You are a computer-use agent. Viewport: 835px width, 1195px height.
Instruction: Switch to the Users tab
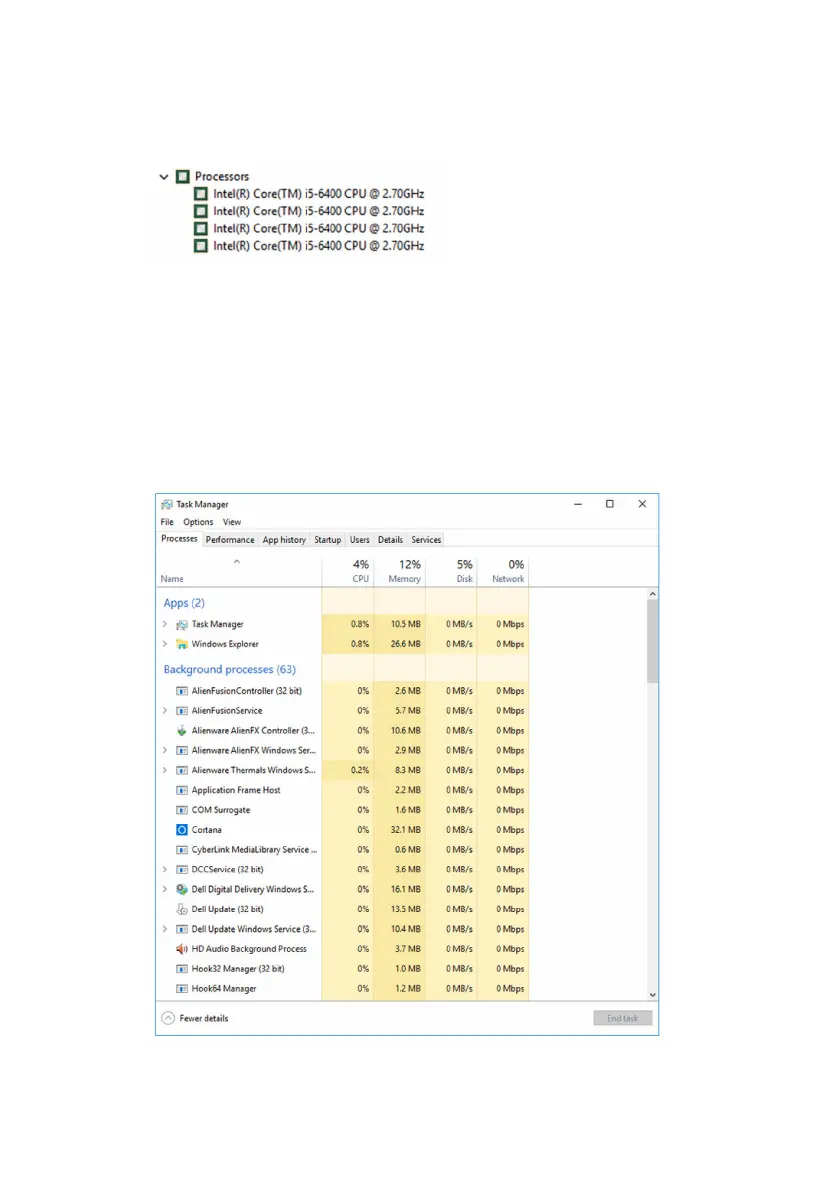click(x=360, y=540)
